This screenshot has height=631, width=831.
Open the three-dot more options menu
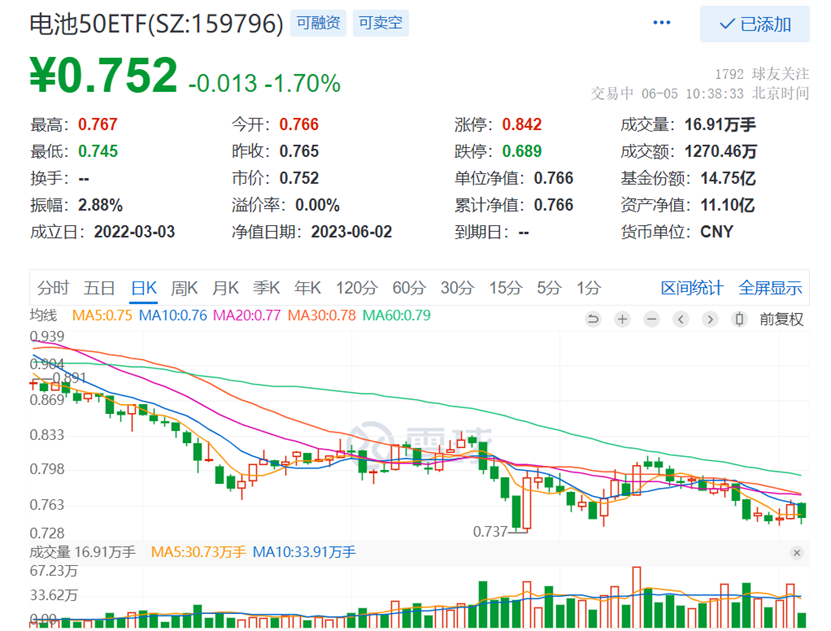661,23
